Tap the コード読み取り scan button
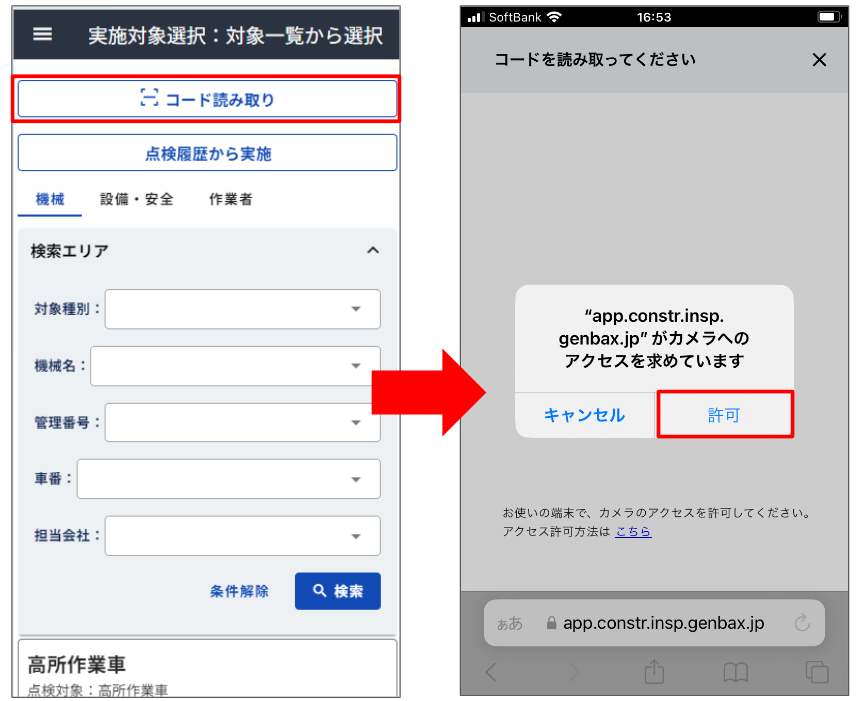The width and height of the screenshot is (857, 701). click(x=207, y=99)
